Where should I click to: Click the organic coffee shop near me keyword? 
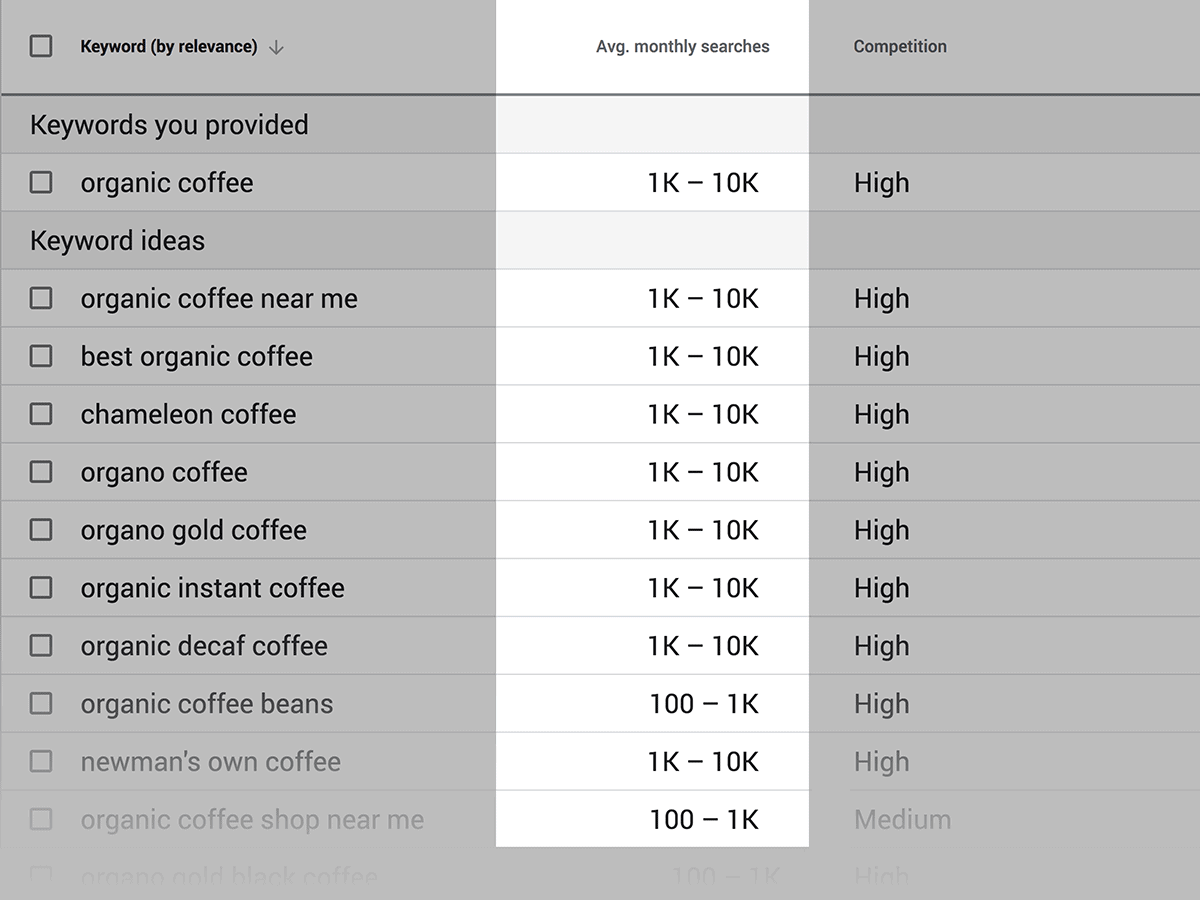click(252, 820)
